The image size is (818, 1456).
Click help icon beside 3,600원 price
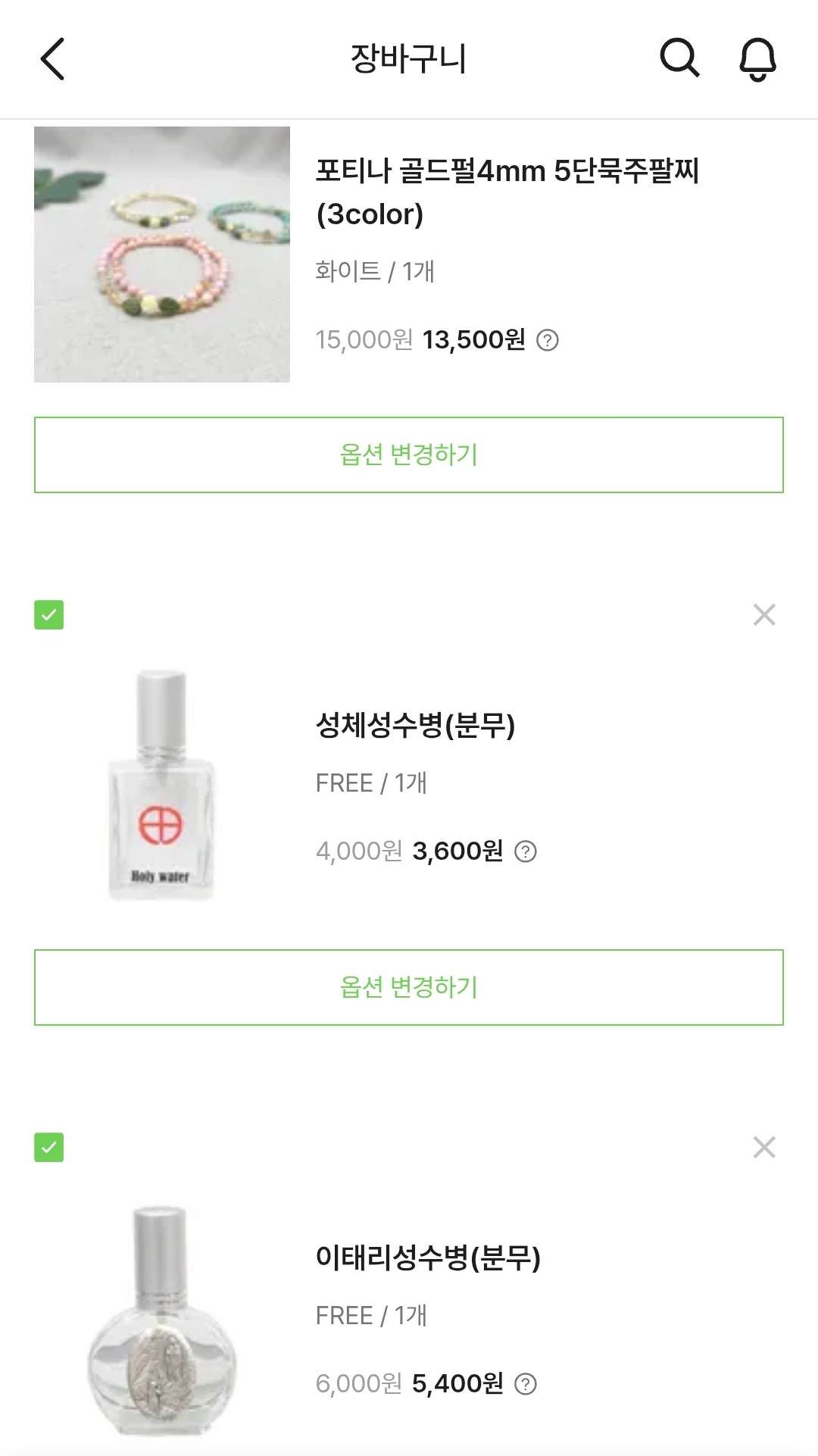pyautogui.click(x=525, y=852)
